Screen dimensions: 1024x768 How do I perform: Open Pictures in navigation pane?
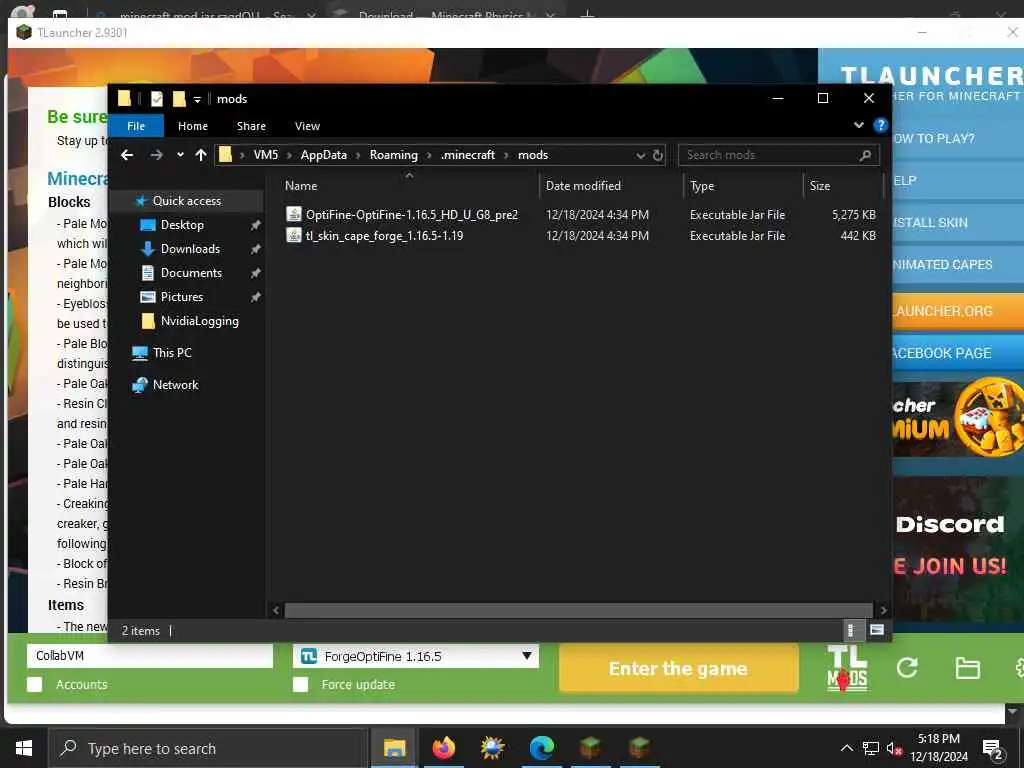182,296
